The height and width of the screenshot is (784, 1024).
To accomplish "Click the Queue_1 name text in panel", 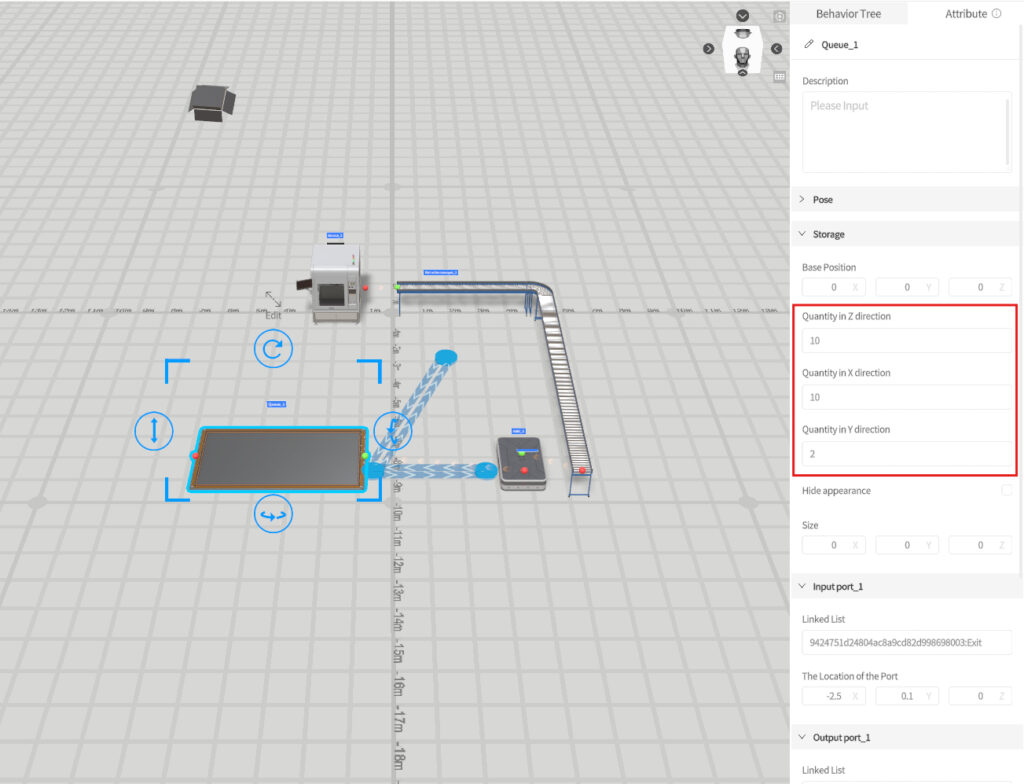I will [x=839, y=44].
